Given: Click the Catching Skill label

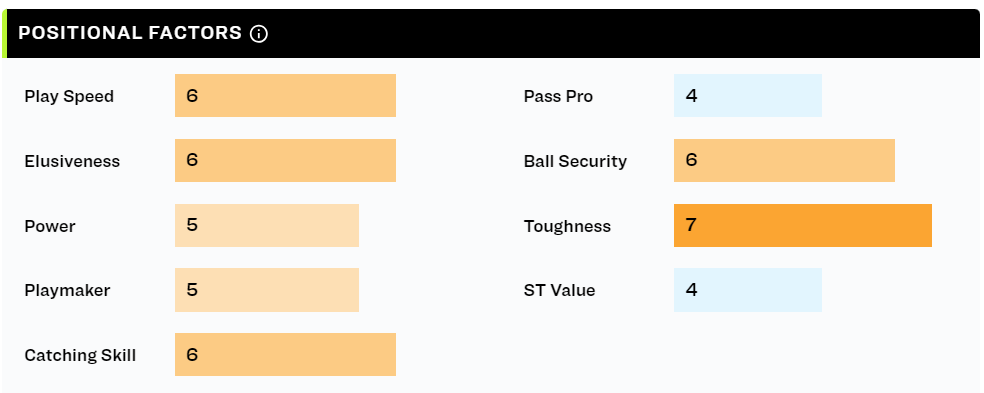Looking at the screenshot, I should [x=80, y=355].
